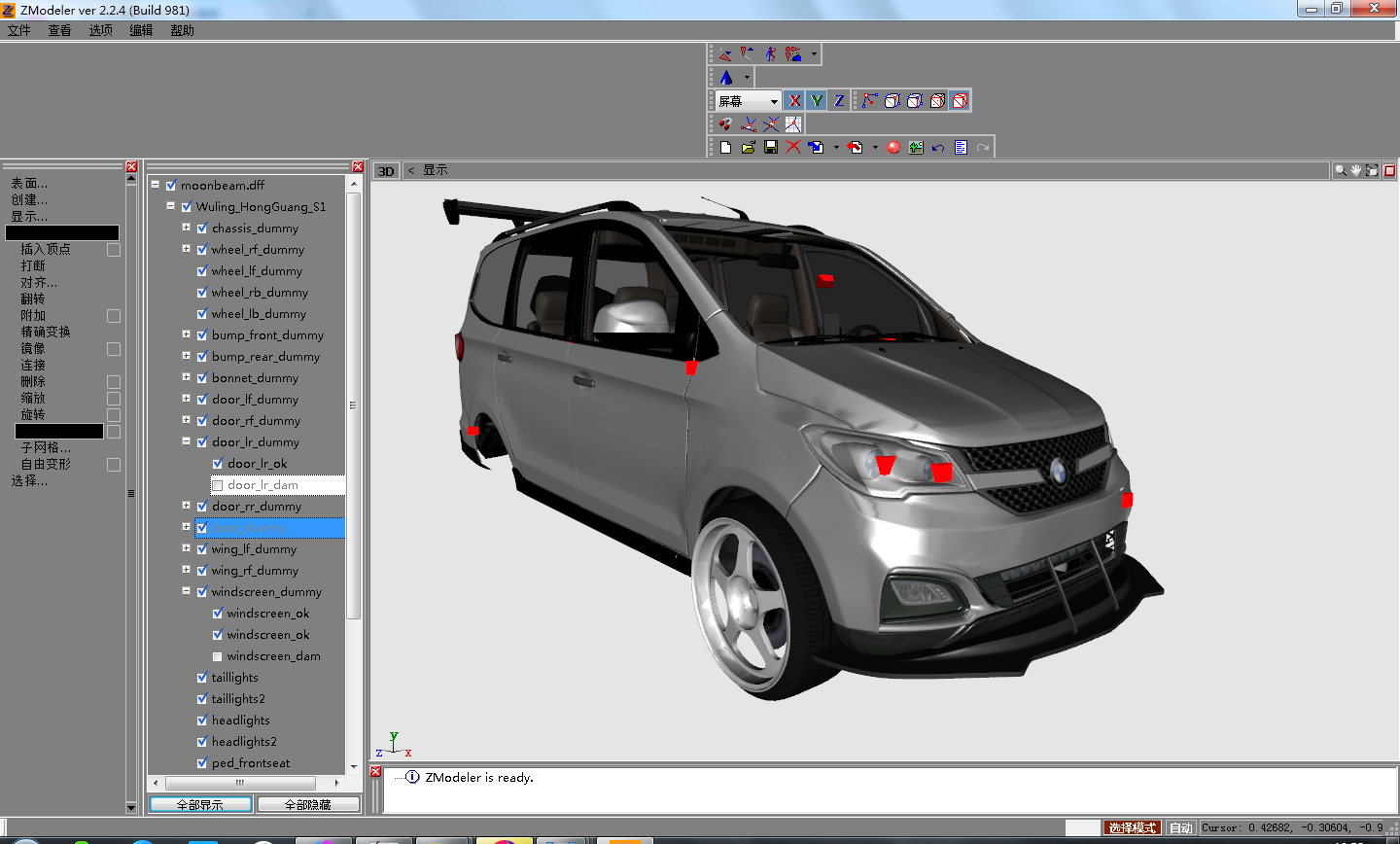
Task: Uncheck the taillights visibility checkbox
Action: pos(202,678)
